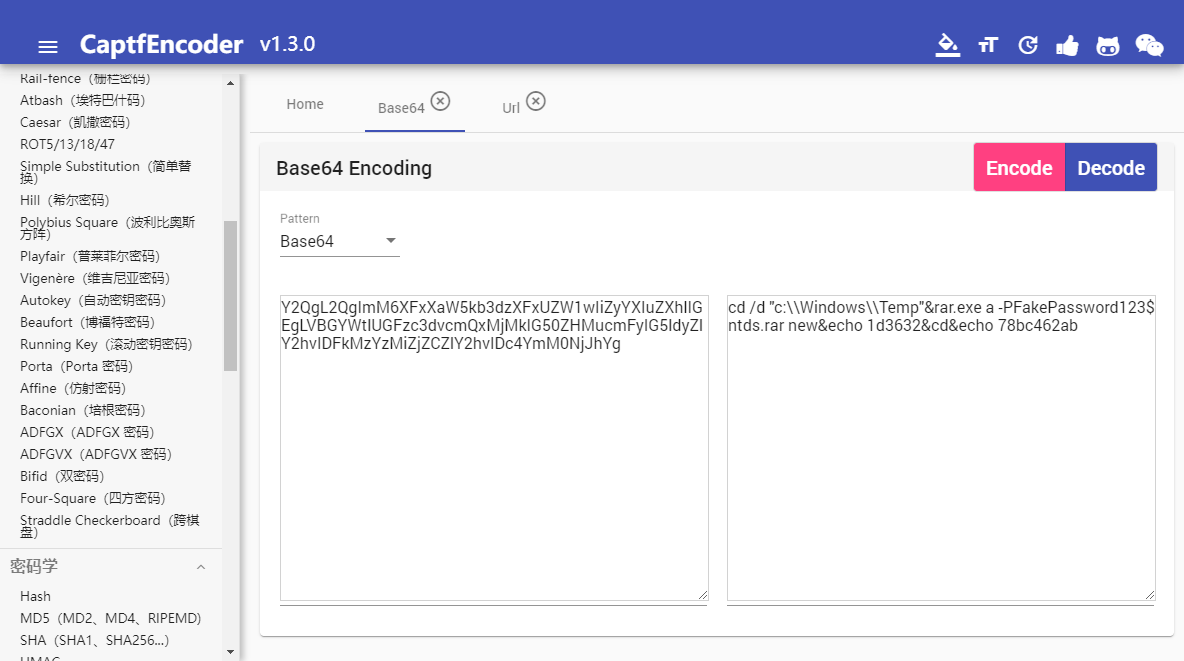Click sidebar scrollbar down arrow
1184x661 pixels.
point(230,652)
